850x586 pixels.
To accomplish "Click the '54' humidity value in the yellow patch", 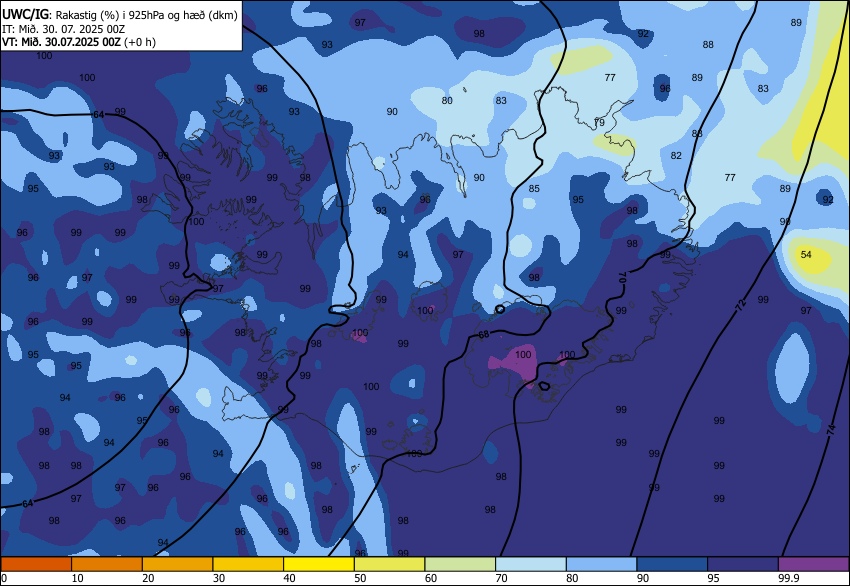I will 806,254.
